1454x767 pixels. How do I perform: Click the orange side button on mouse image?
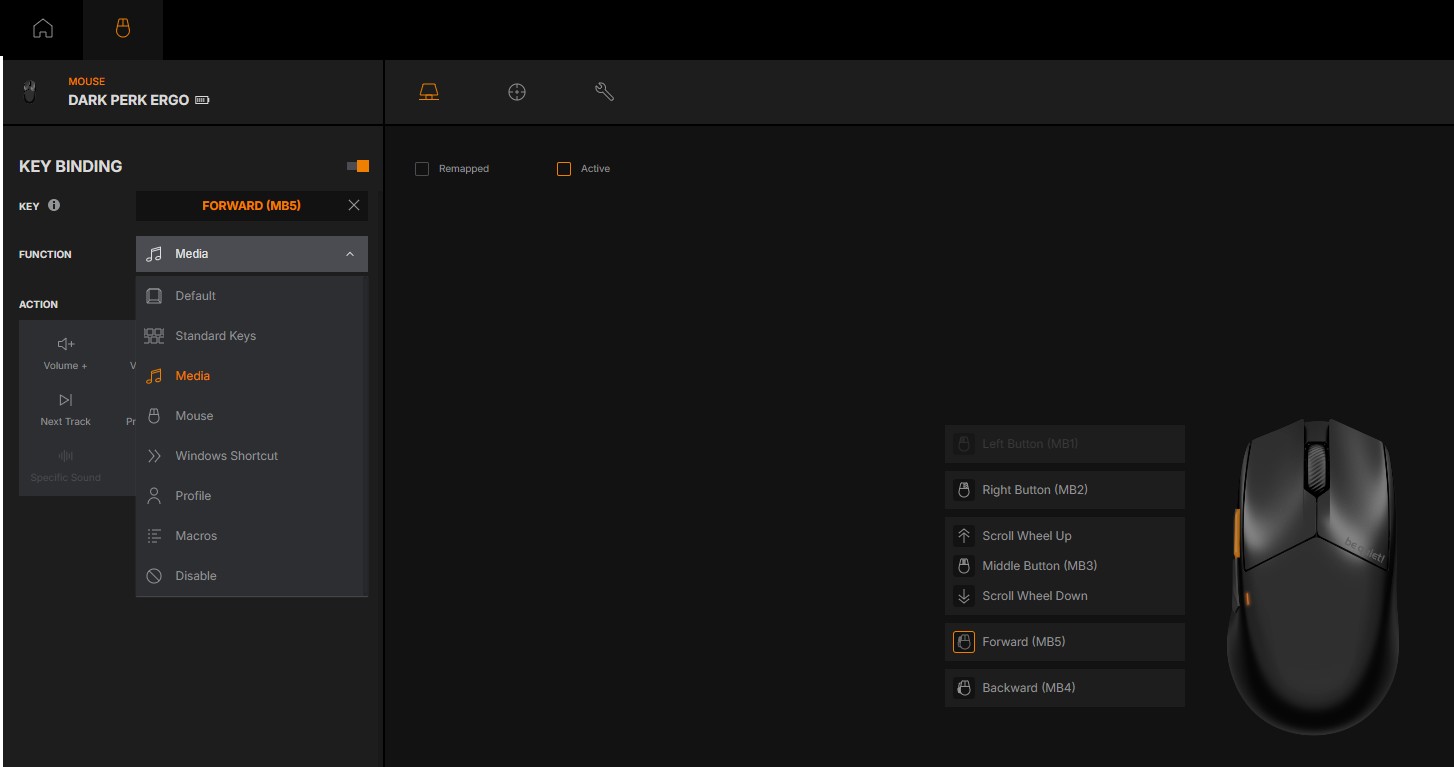1236,533
